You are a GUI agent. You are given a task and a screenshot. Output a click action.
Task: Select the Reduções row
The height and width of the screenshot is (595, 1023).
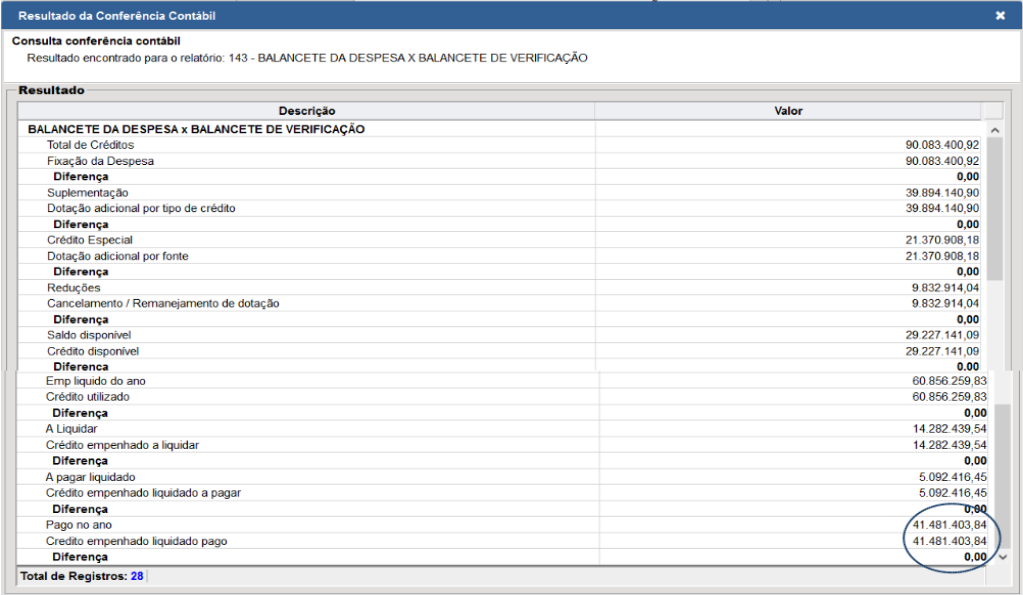click(499, 288)
